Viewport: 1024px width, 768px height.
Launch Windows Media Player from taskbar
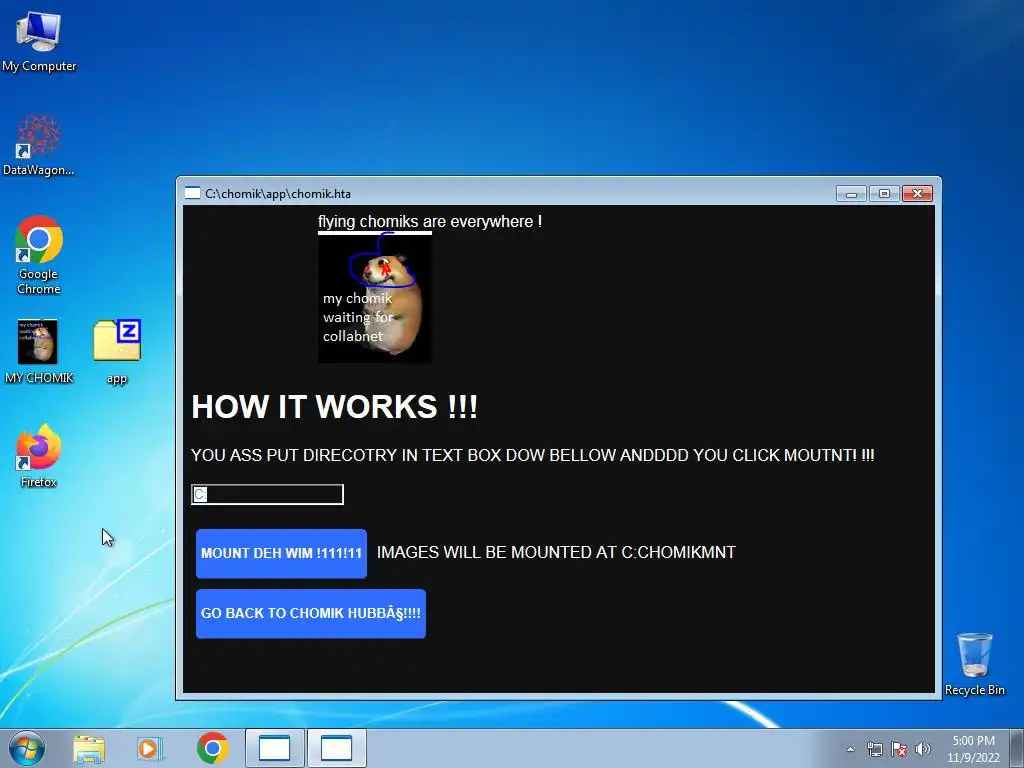tap(150, 748)
